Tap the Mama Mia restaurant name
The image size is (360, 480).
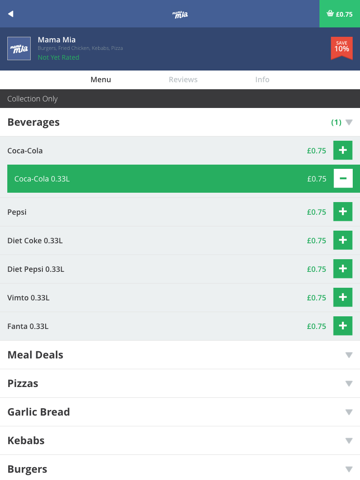57,40
